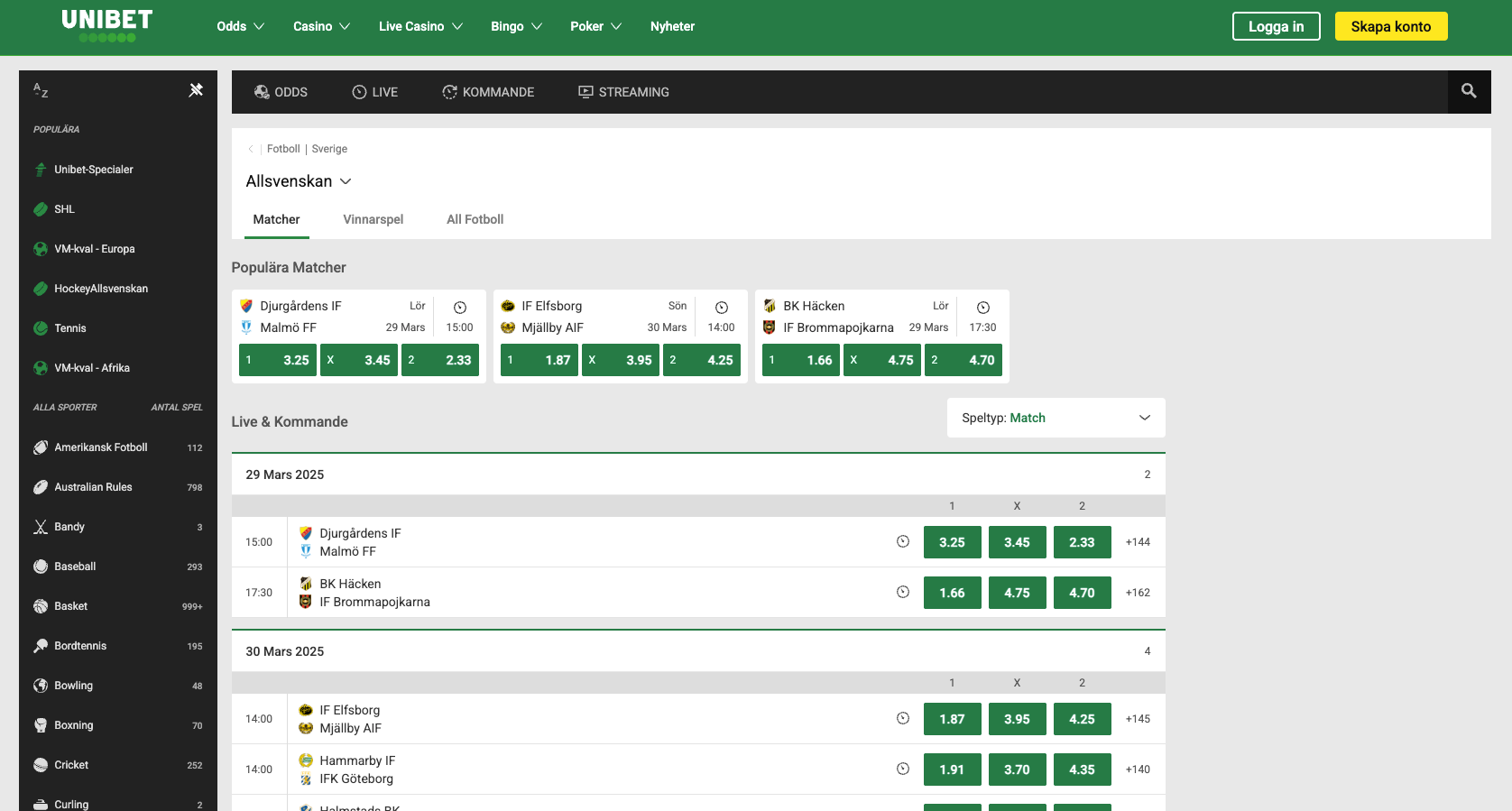The image size is (1512, 811).
Task: Click the HockeyAllsvenskan icon
Action: (x=41, y=289)
